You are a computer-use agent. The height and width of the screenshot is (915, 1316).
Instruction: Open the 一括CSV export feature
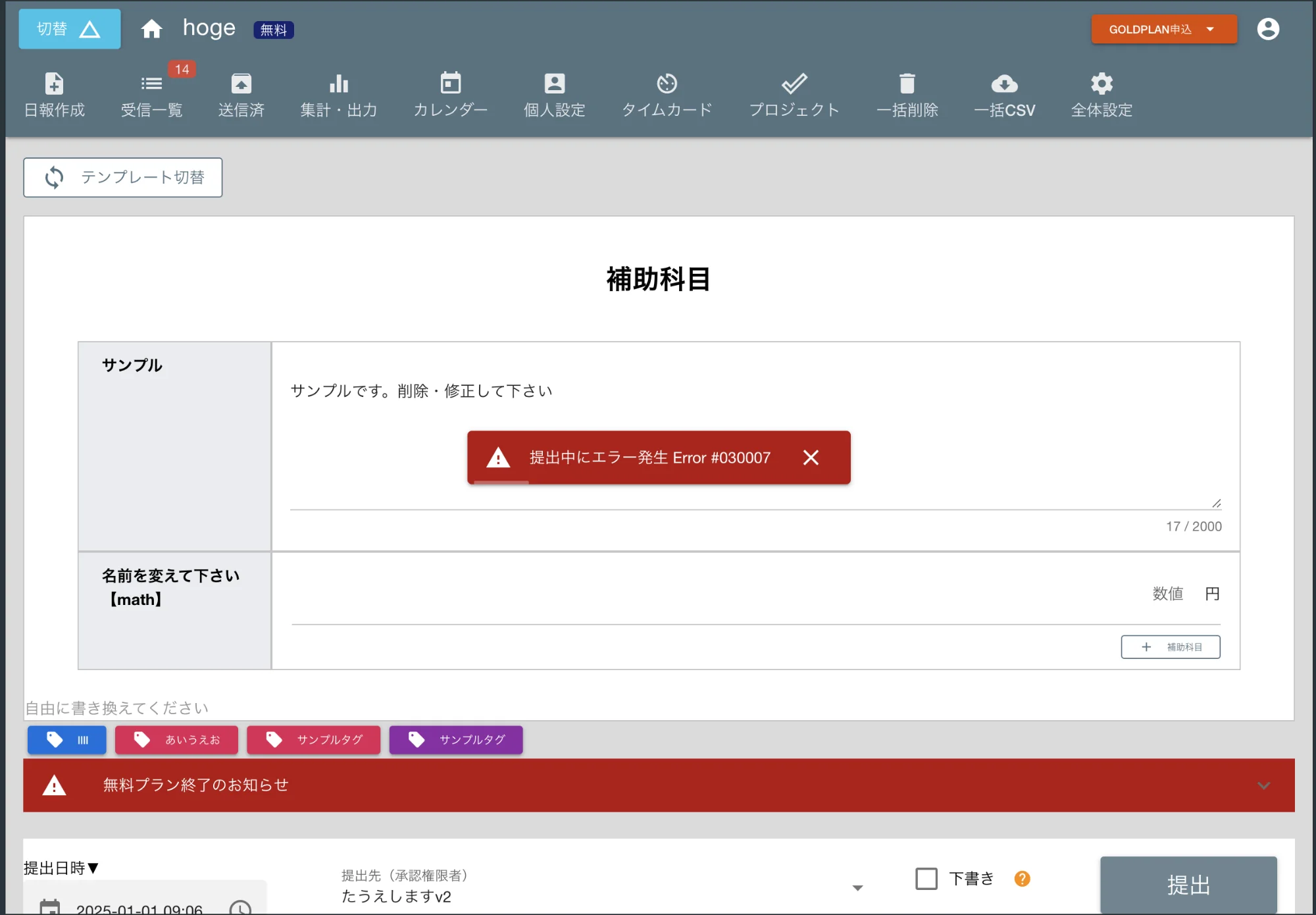pyautogui.click(x=1004, y=94)
